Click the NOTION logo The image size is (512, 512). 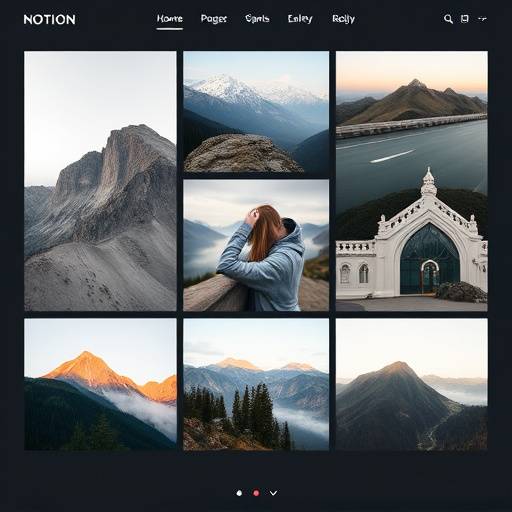click(49, 19)
